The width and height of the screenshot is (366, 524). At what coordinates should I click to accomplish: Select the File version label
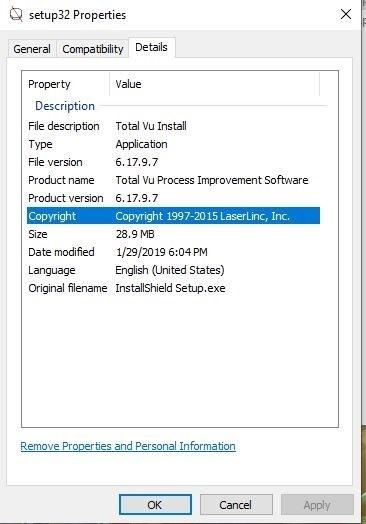click(x=55, y=162)
